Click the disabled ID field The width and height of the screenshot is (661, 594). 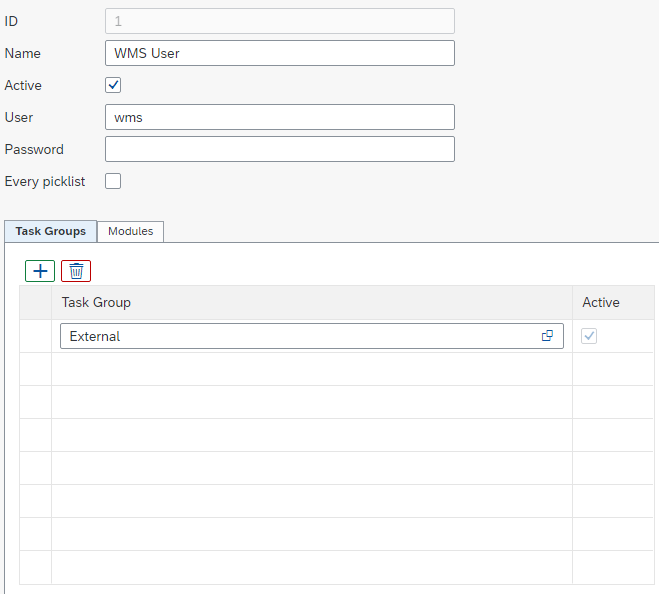(279, 21)
